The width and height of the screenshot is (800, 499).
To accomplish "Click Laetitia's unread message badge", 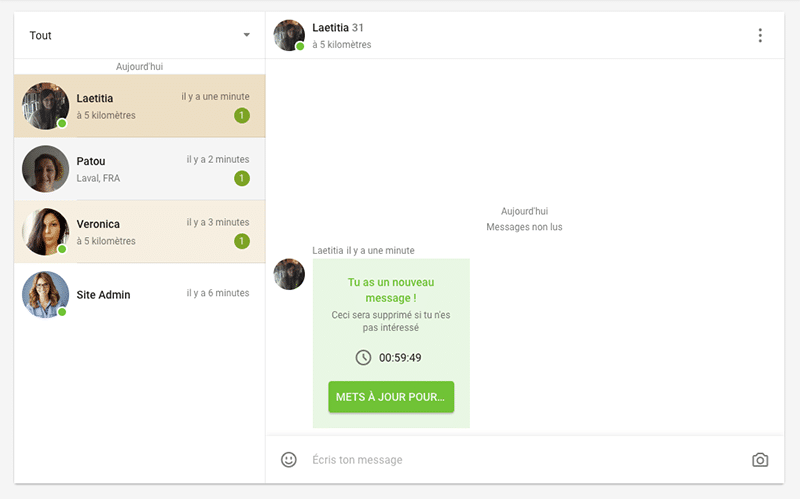I will tap(241, 116).
